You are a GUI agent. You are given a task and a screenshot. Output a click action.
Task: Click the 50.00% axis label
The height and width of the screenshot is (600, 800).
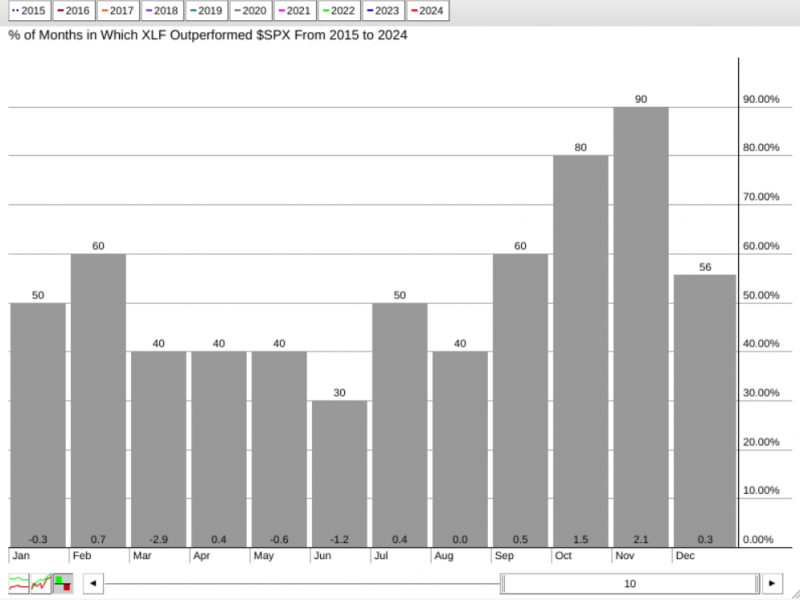[x=761, y=295]
